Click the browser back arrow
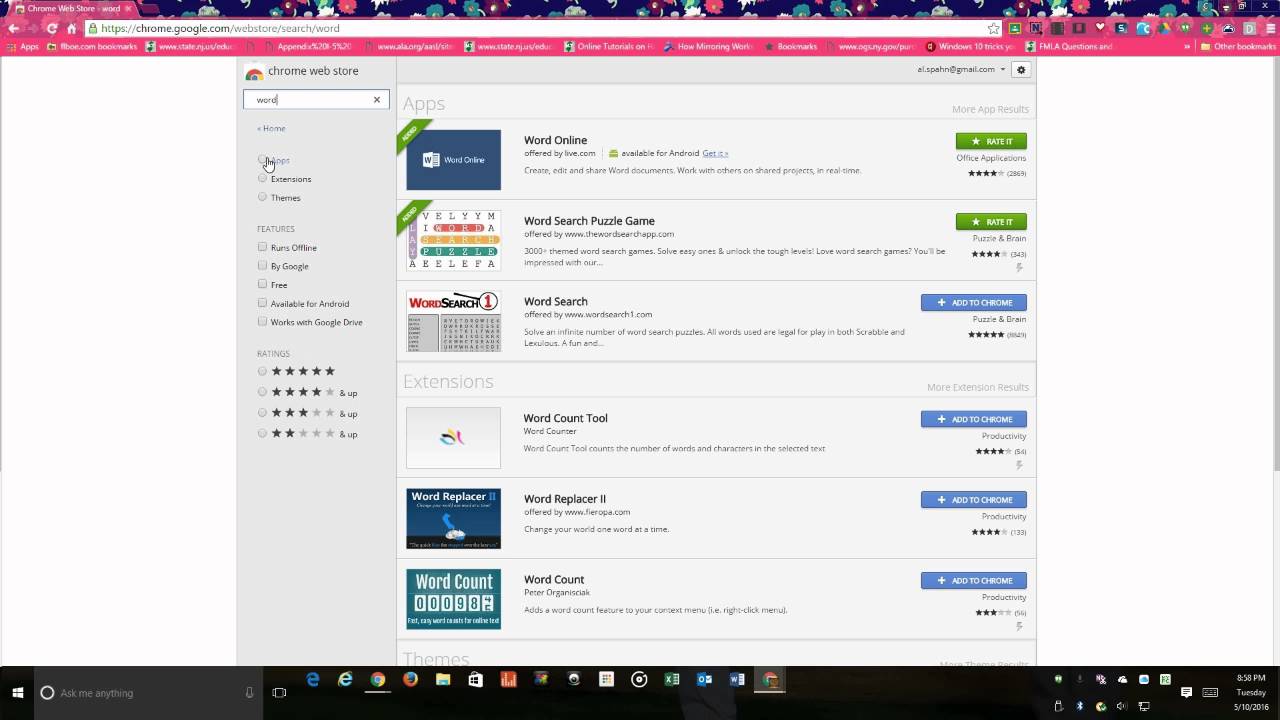1280x720 pixels. 13,28
